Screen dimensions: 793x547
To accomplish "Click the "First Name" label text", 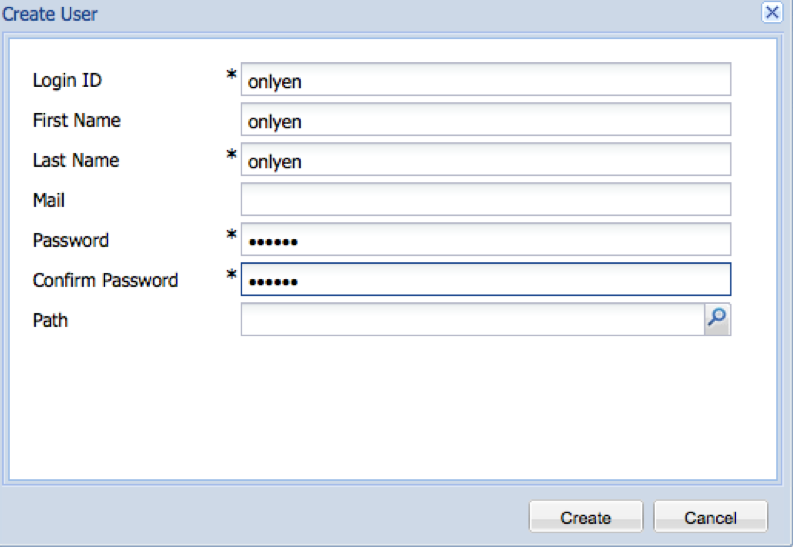I will pos(76,120).
